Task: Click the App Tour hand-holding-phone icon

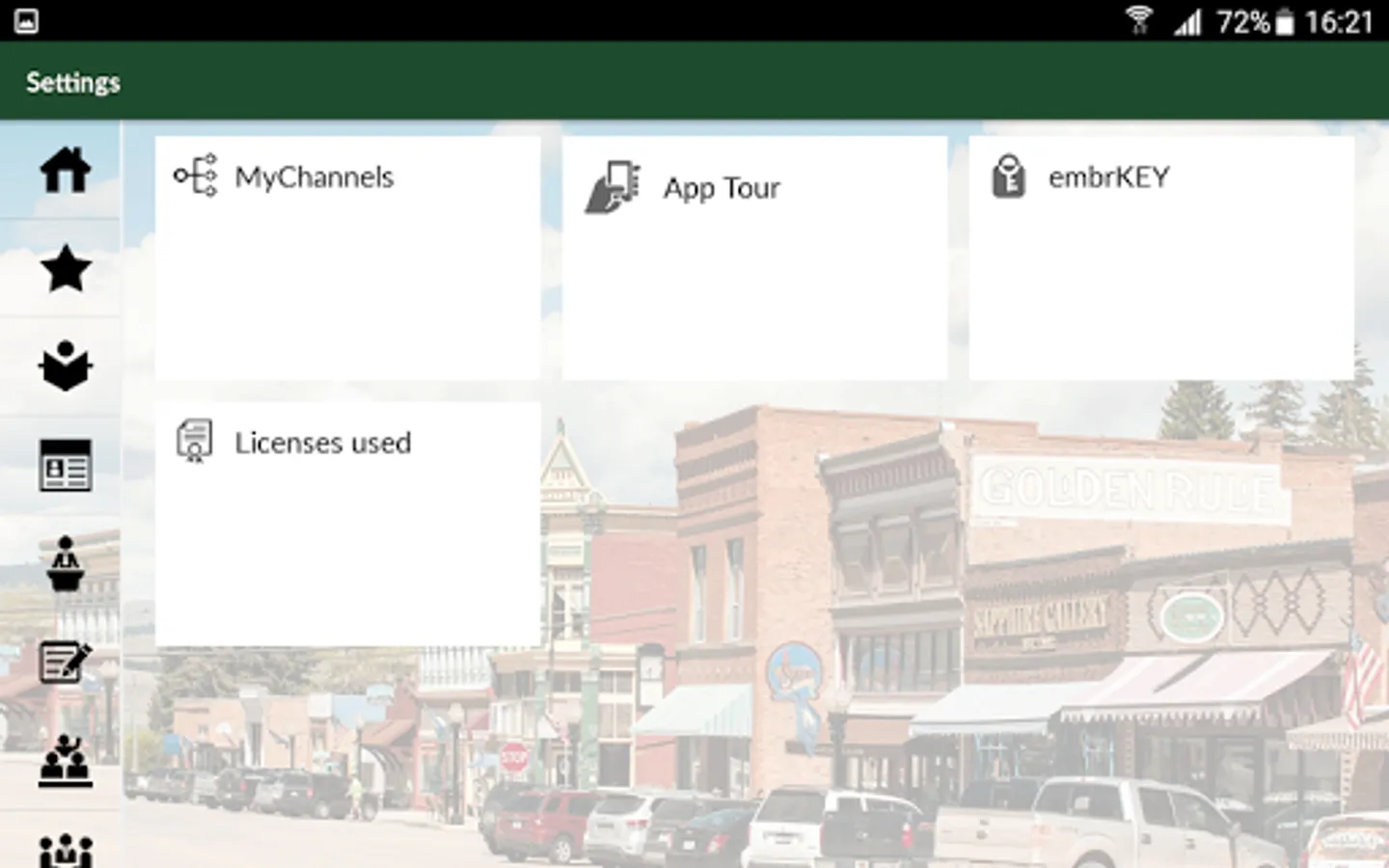Action: tap(612, 187)
